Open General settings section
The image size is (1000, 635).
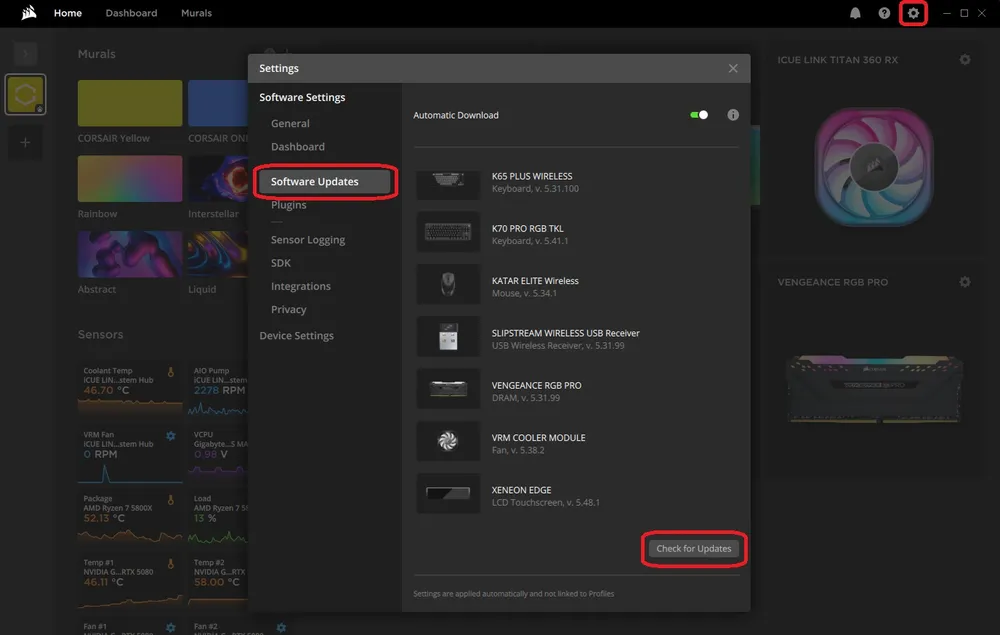click(x=290, y=124)
